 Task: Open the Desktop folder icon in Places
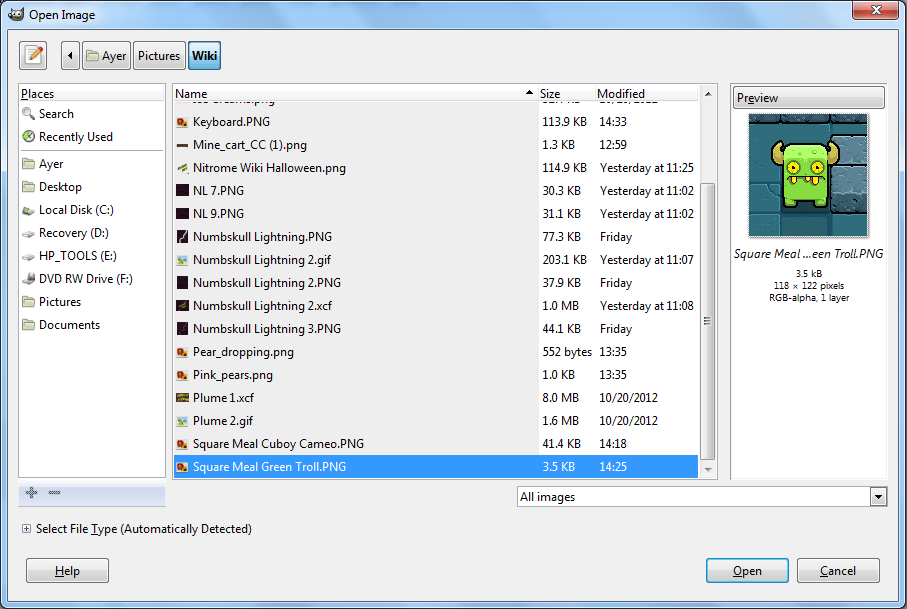coord(28,187)
